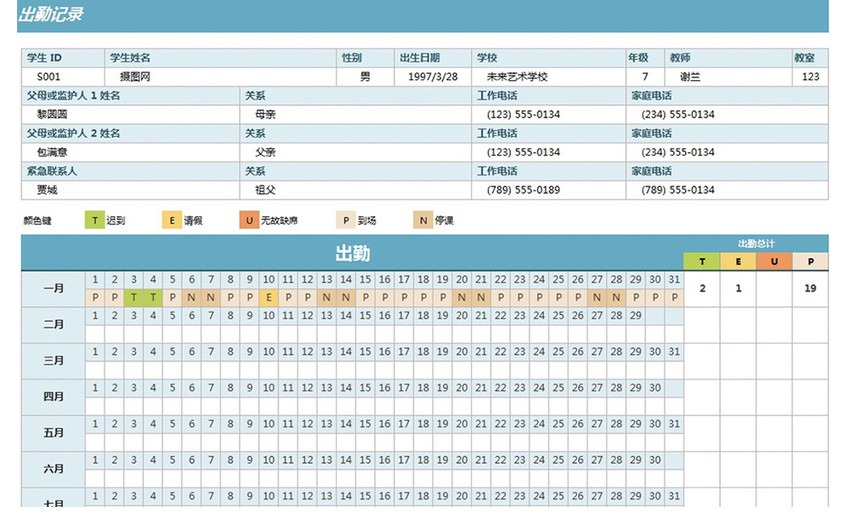Viewport: 850px width, 524px height.
Task: Select home phone (789) 555-0134
Action: click(x=727, y=190)
